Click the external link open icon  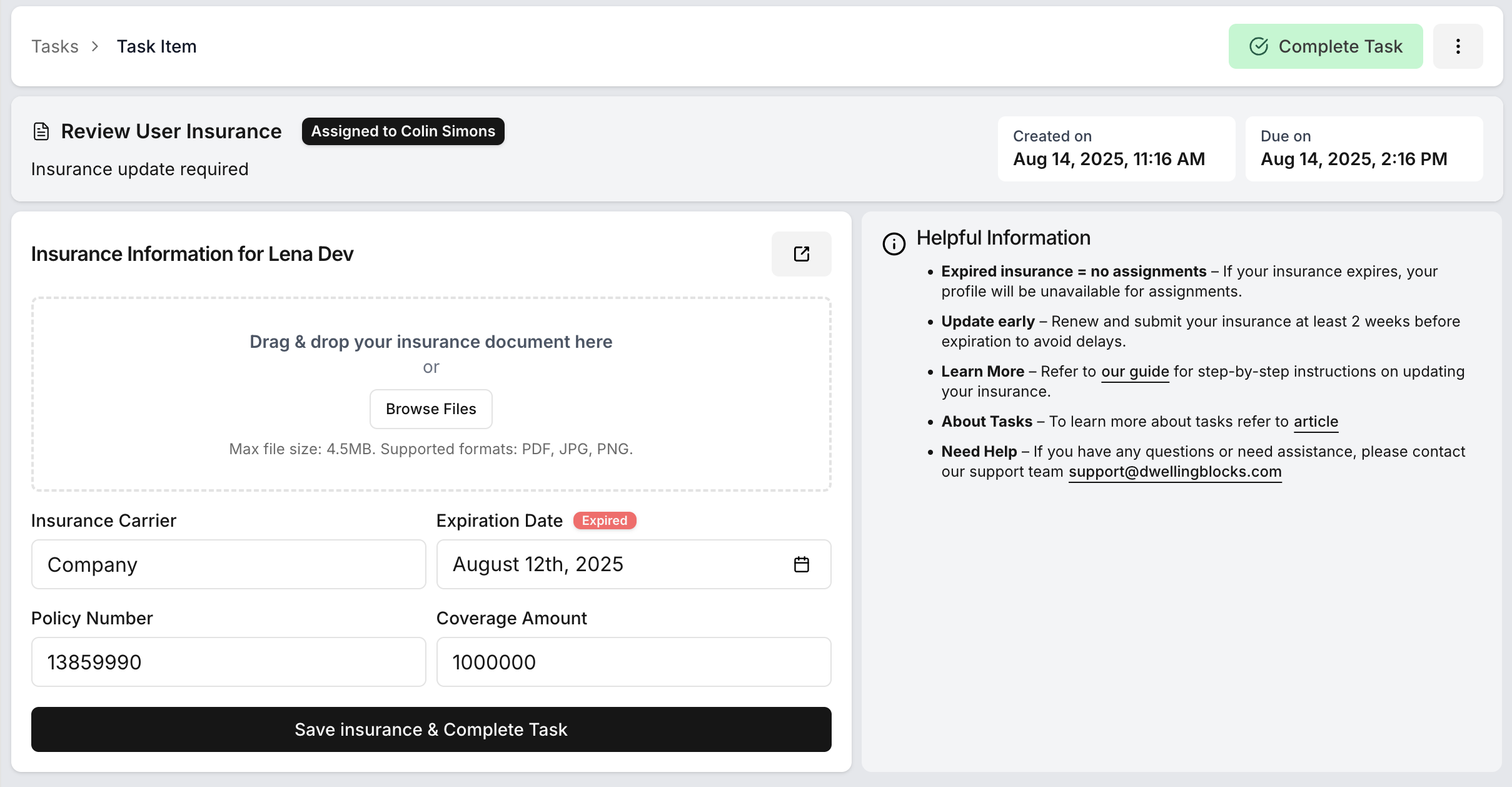click(801, 254)
